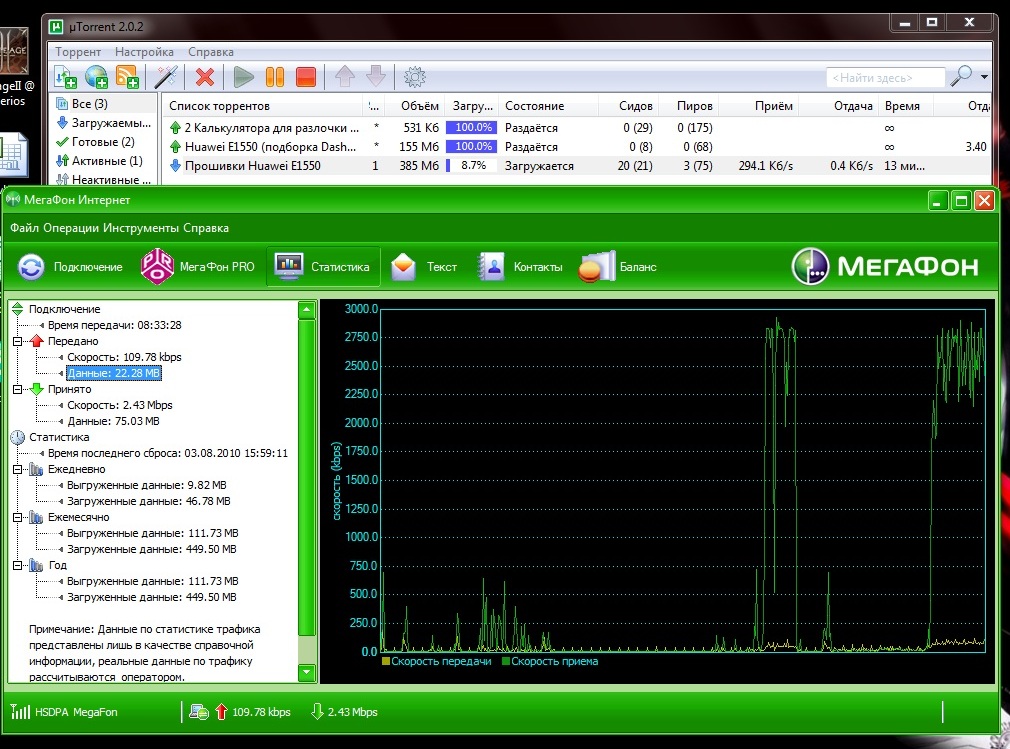Click the Скорость приема legend swatch
Viewport: 1010px width, 749px height.
(506, 661)
